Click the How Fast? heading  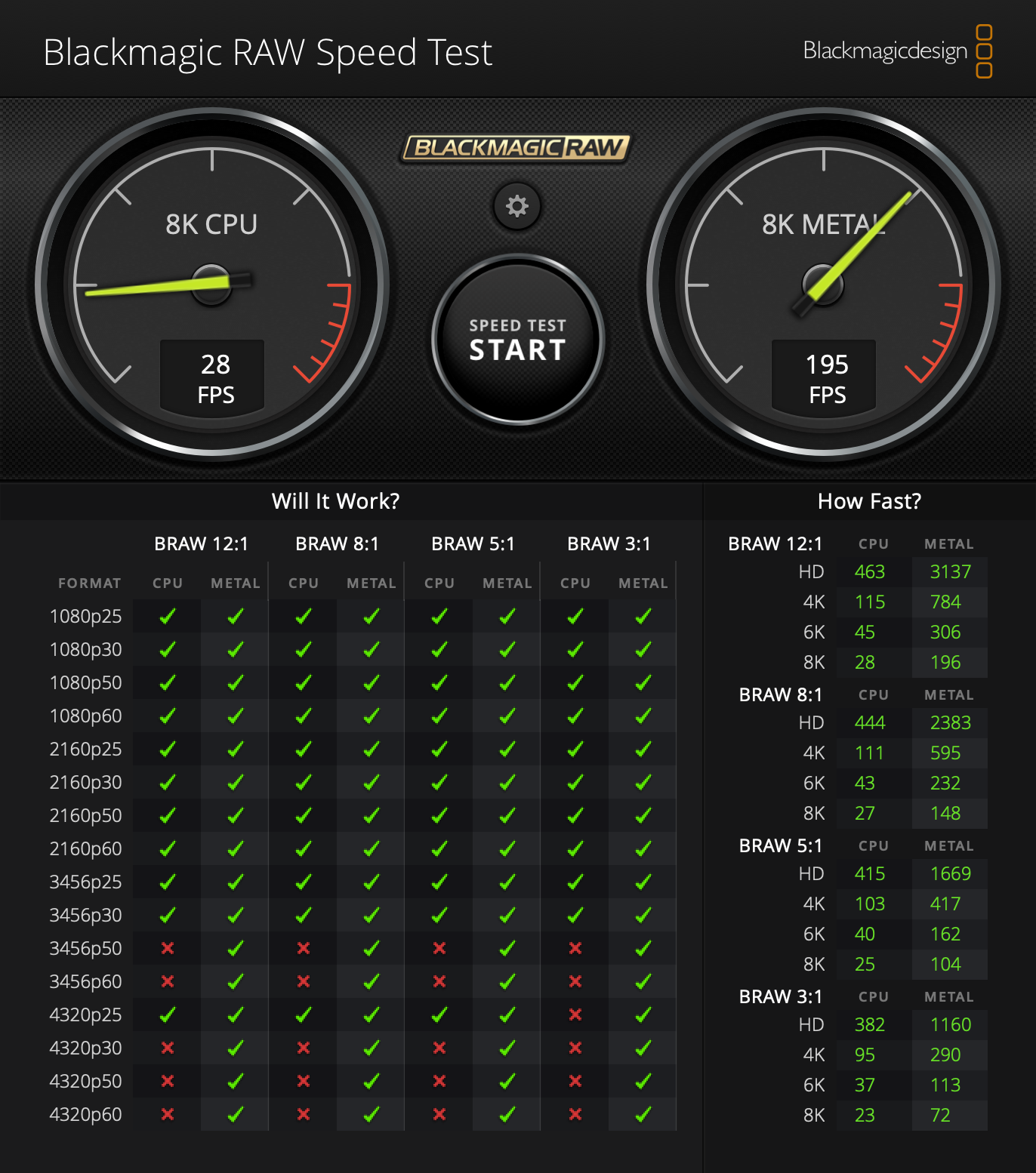click(x=869, y=501)
